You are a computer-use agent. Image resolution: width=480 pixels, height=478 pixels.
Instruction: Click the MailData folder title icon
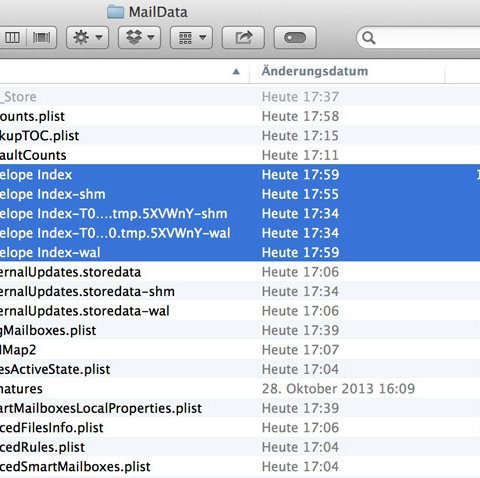click(x=115, y=12)
